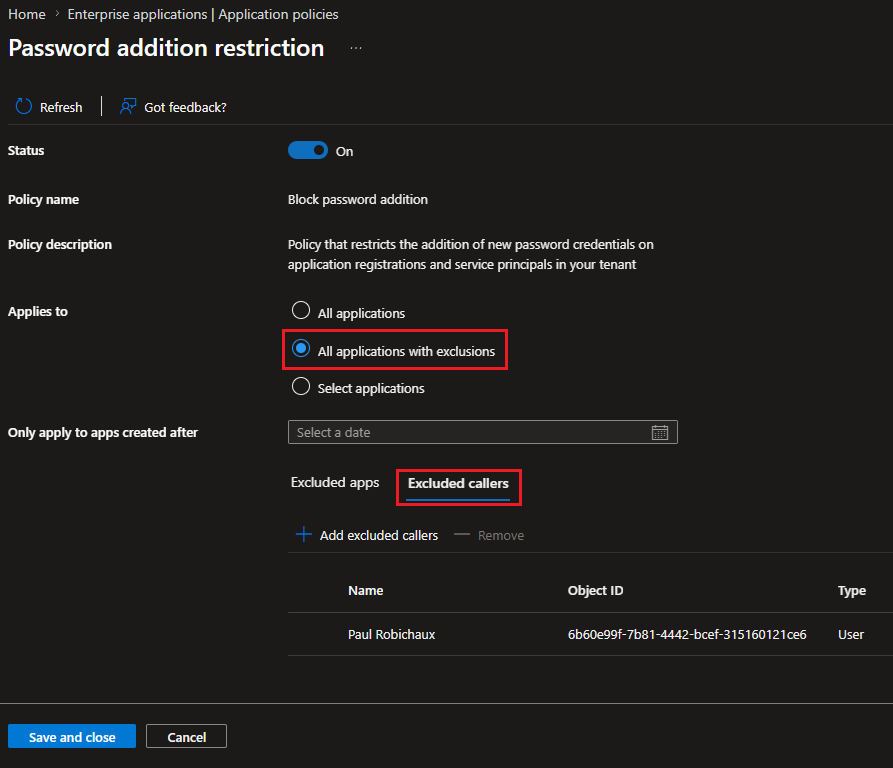Click the On status label
893x768 pixels.
[x=344, y=151]
